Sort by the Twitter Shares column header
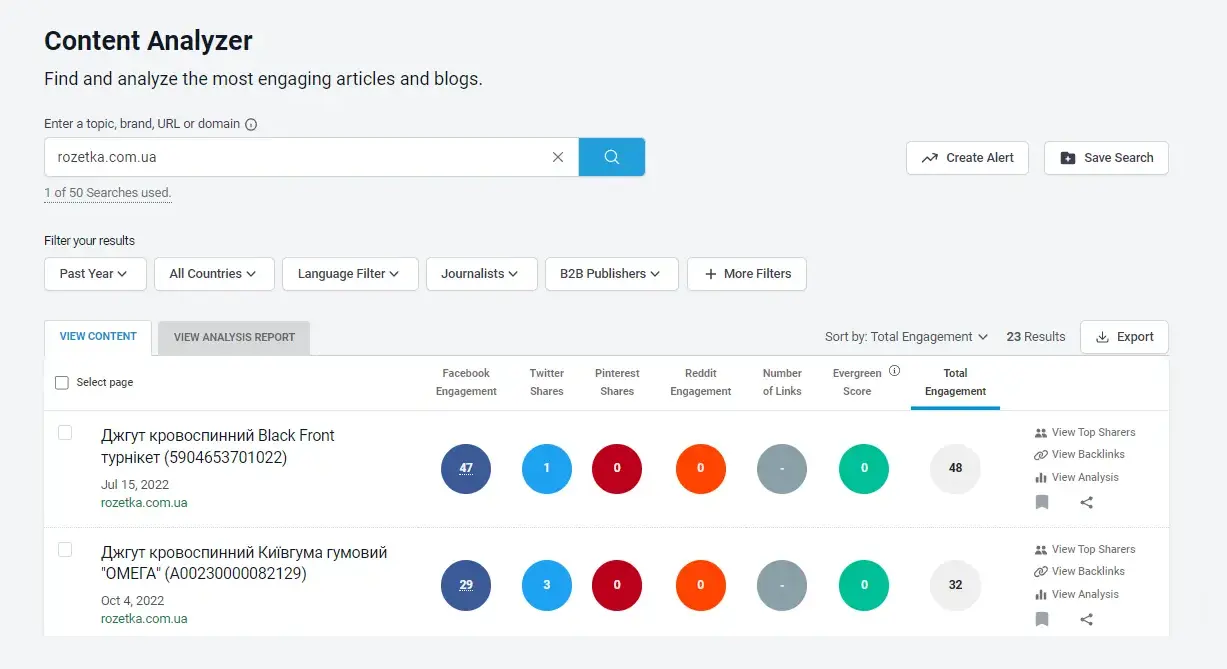Viewport: 1227px width, 669px height. (547, 382)
